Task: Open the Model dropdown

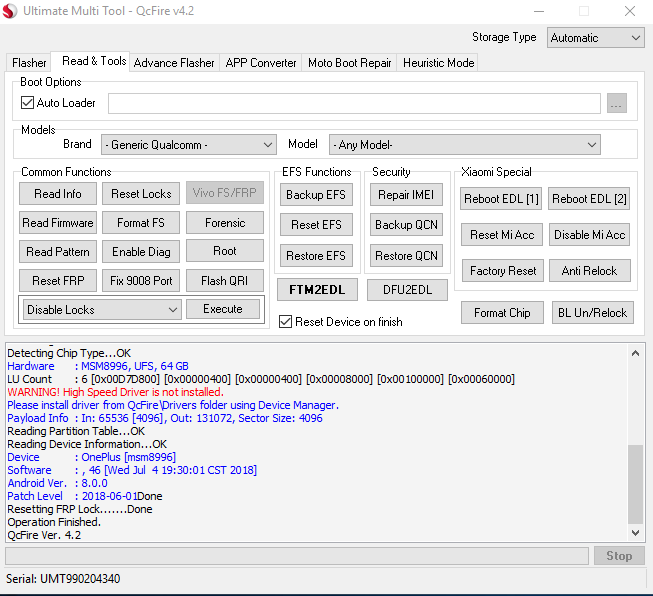Action: point(464,145)
